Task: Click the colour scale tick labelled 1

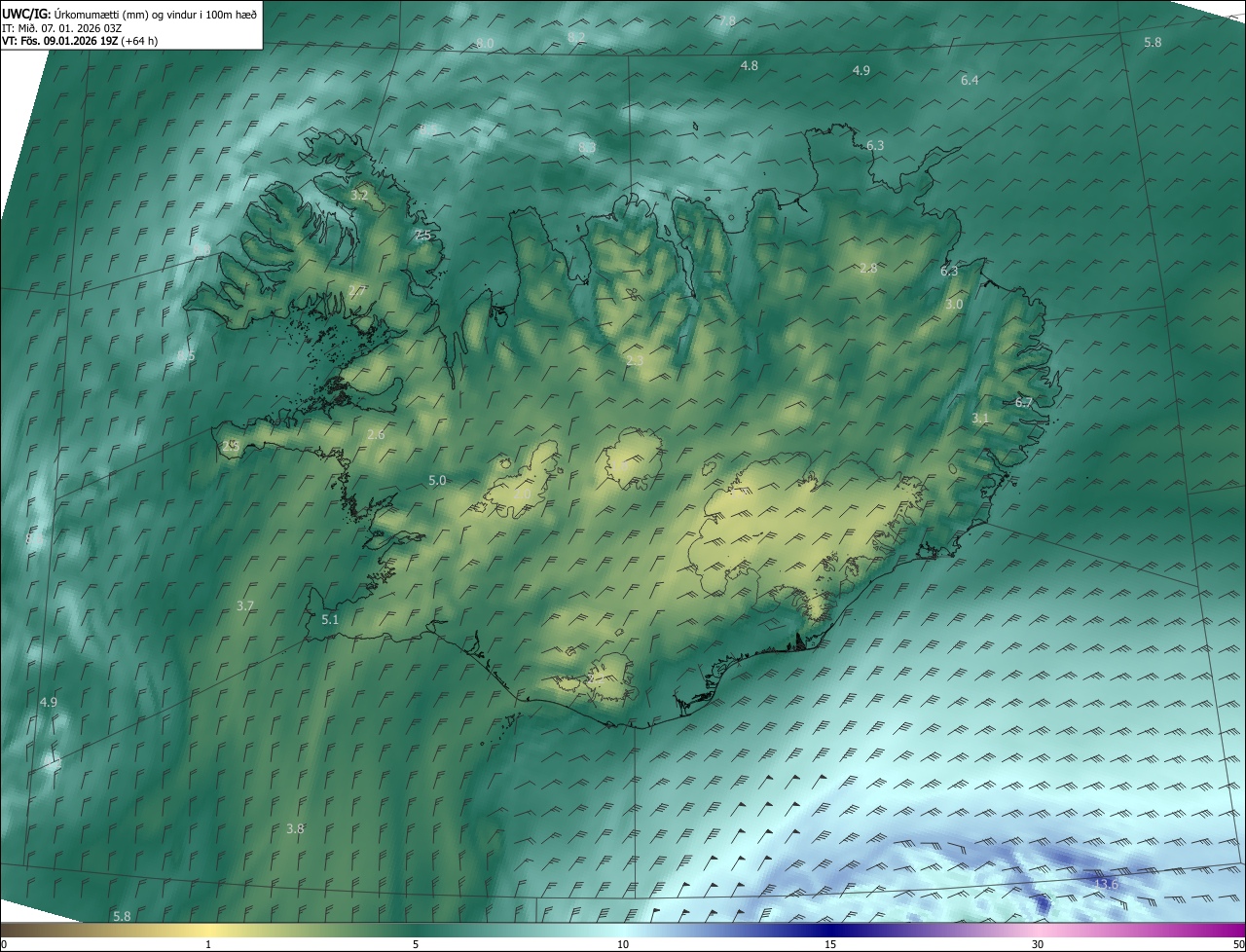Action: coord(208,945)
